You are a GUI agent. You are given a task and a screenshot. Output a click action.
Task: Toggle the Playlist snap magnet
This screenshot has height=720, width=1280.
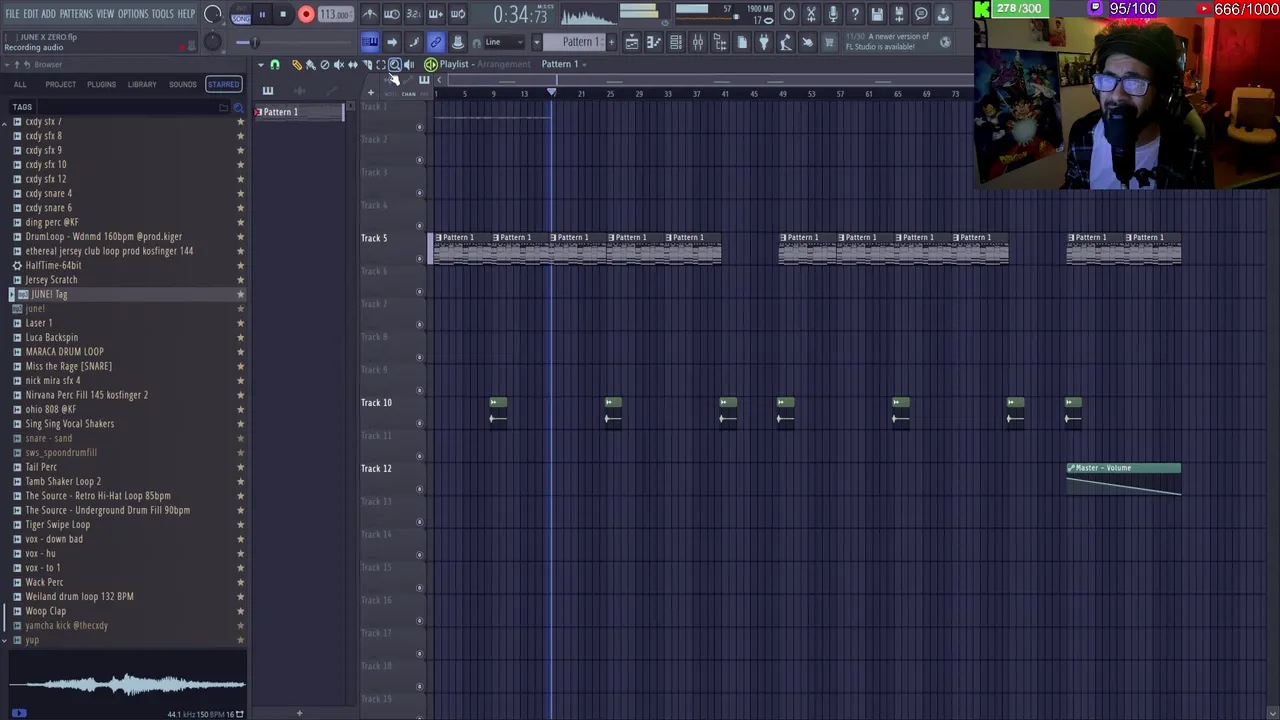tap(275, 64)
